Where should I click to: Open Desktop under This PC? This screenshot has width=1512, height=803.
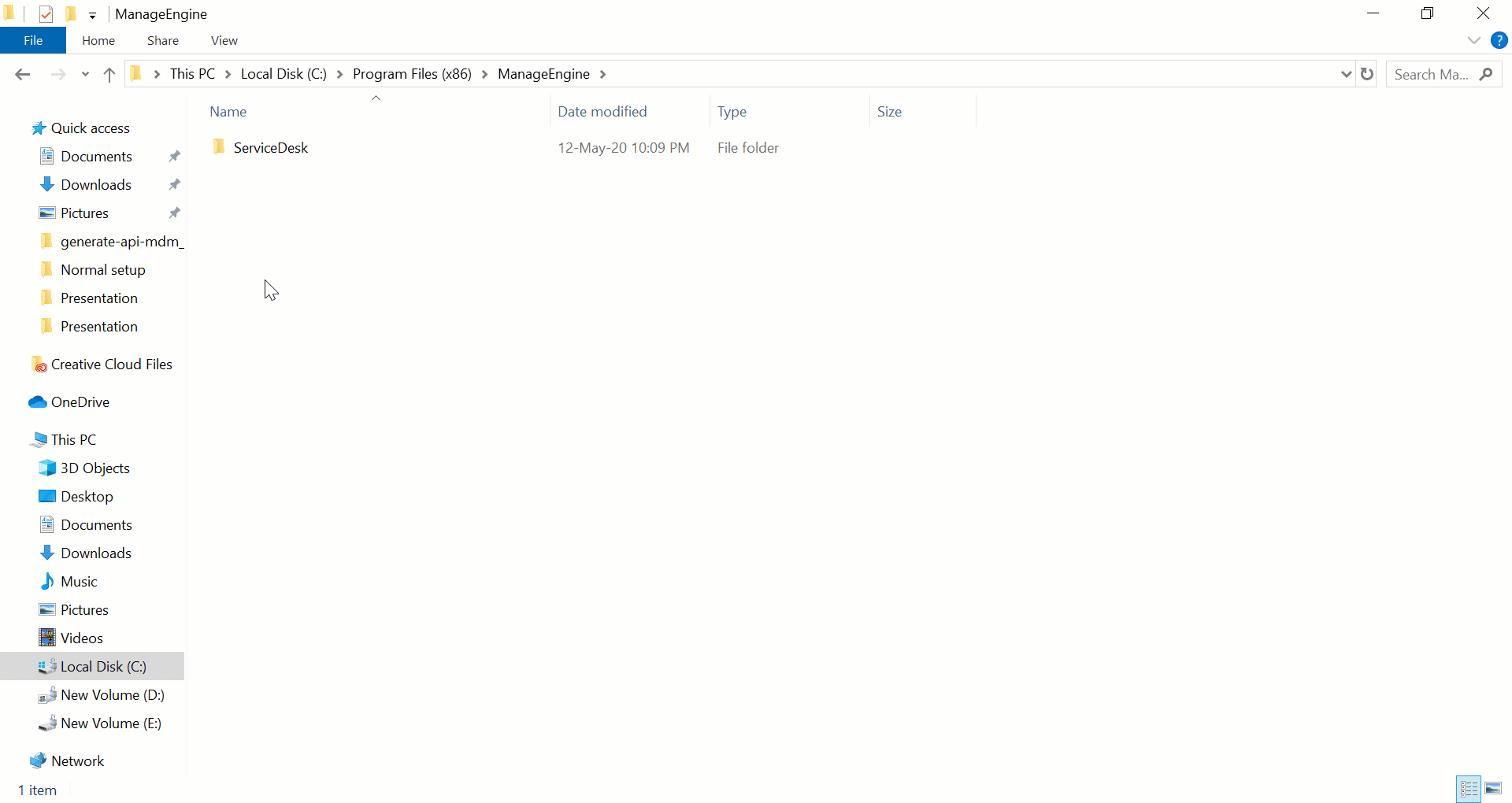(87, 497)
